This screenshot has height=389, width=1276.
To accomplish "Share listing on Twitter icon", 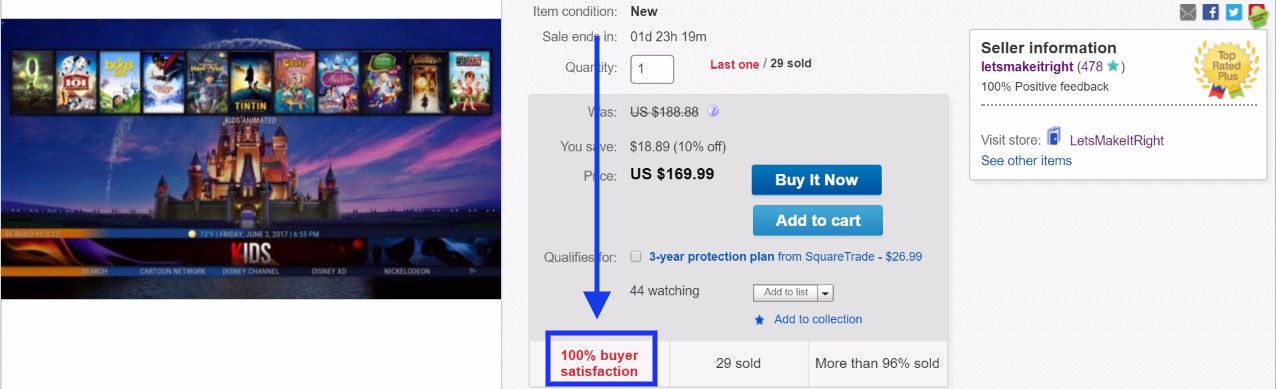I will pyautogui.click(x=1234, y=12).
